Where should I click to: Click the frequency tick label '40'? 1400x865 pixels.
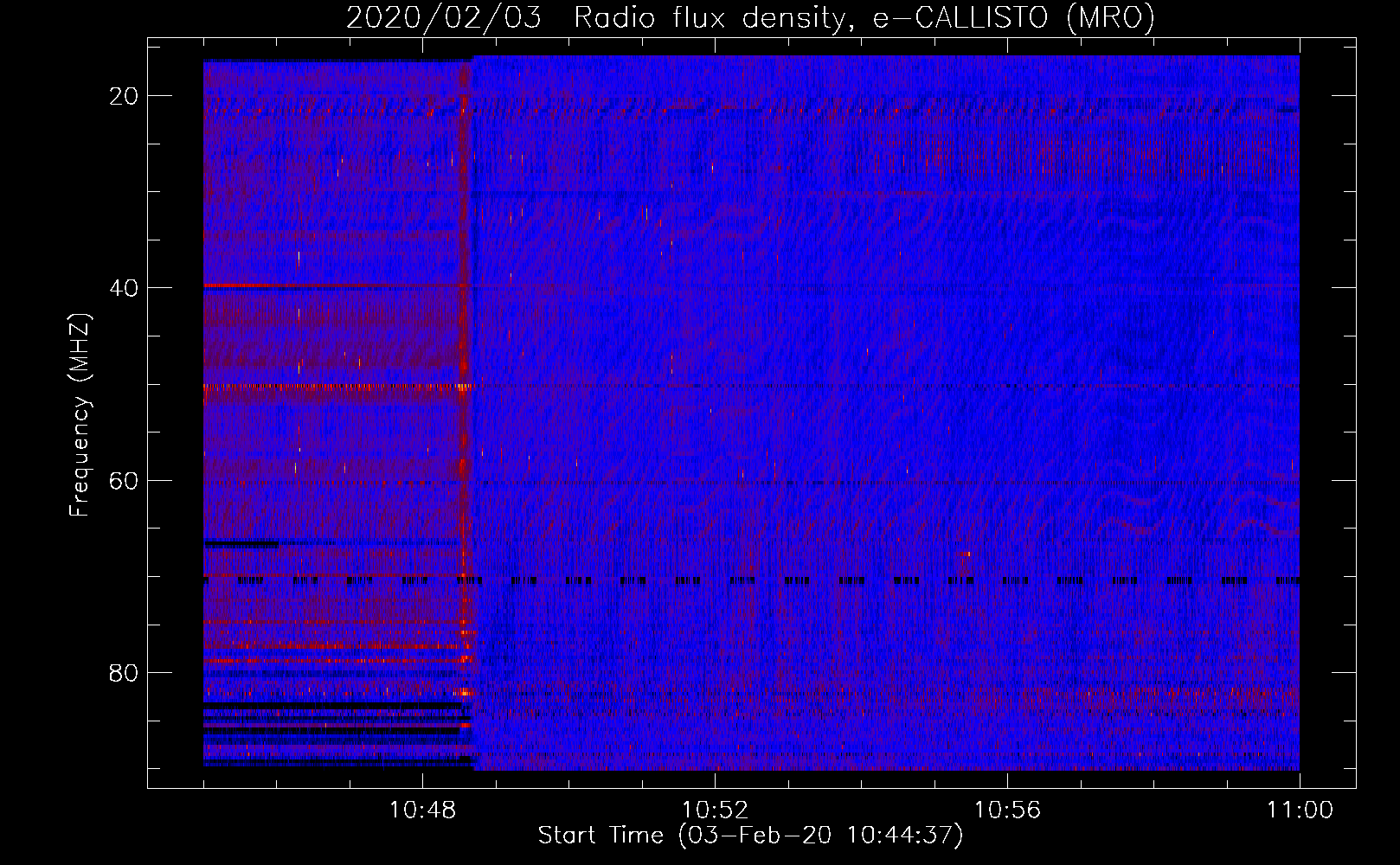pos(125,287)
